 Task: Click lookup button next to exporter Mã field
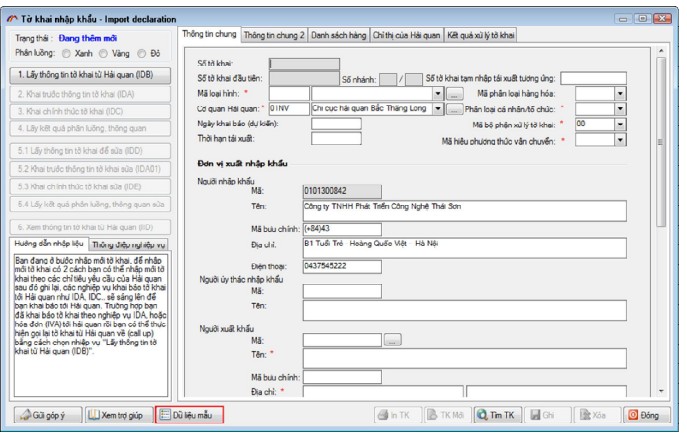click(x=392, y=341)
